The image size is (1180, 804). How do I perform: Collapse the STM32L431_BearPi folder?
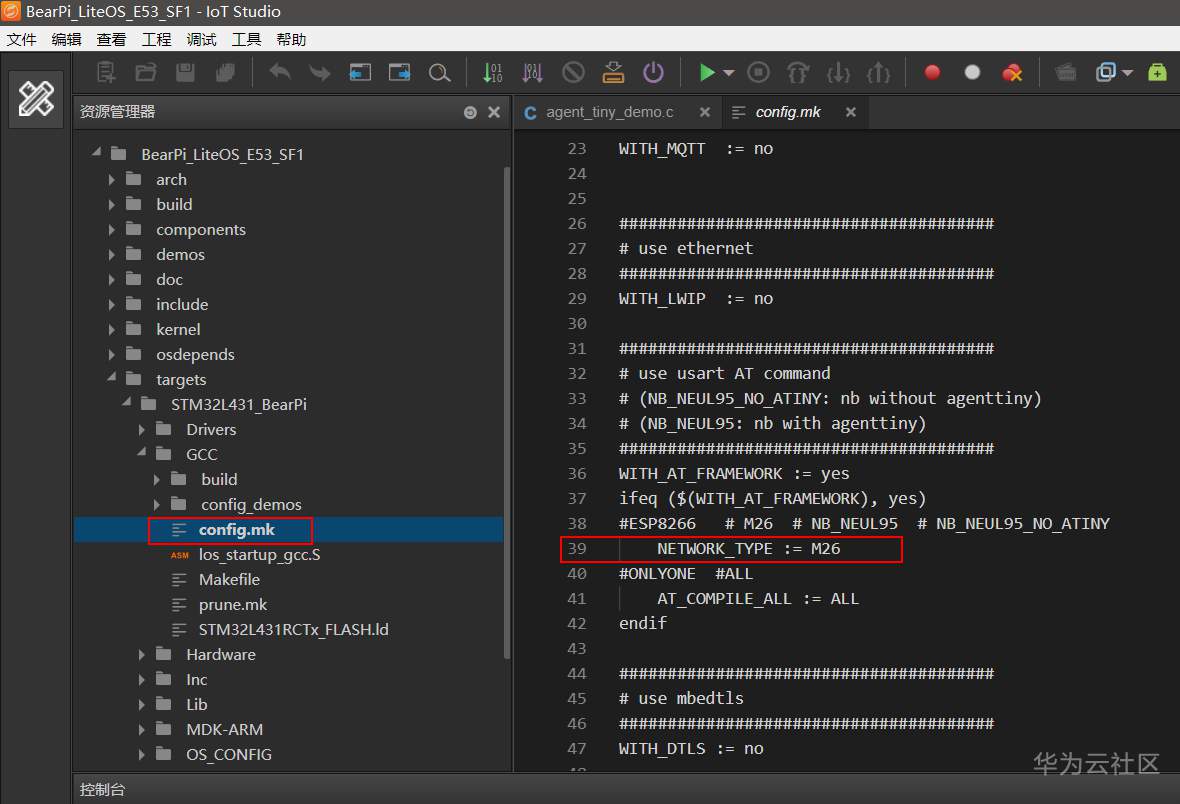coord(126,403)
